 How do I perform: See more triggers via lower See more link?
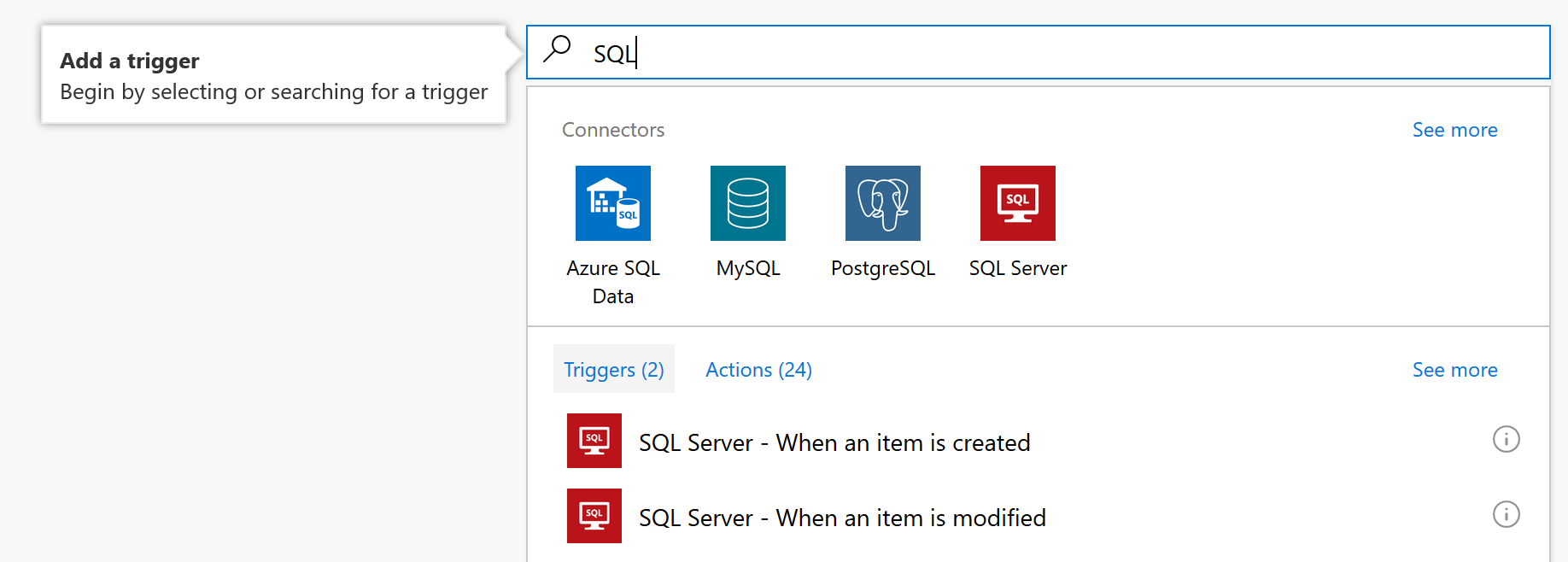coord(1454,370)
